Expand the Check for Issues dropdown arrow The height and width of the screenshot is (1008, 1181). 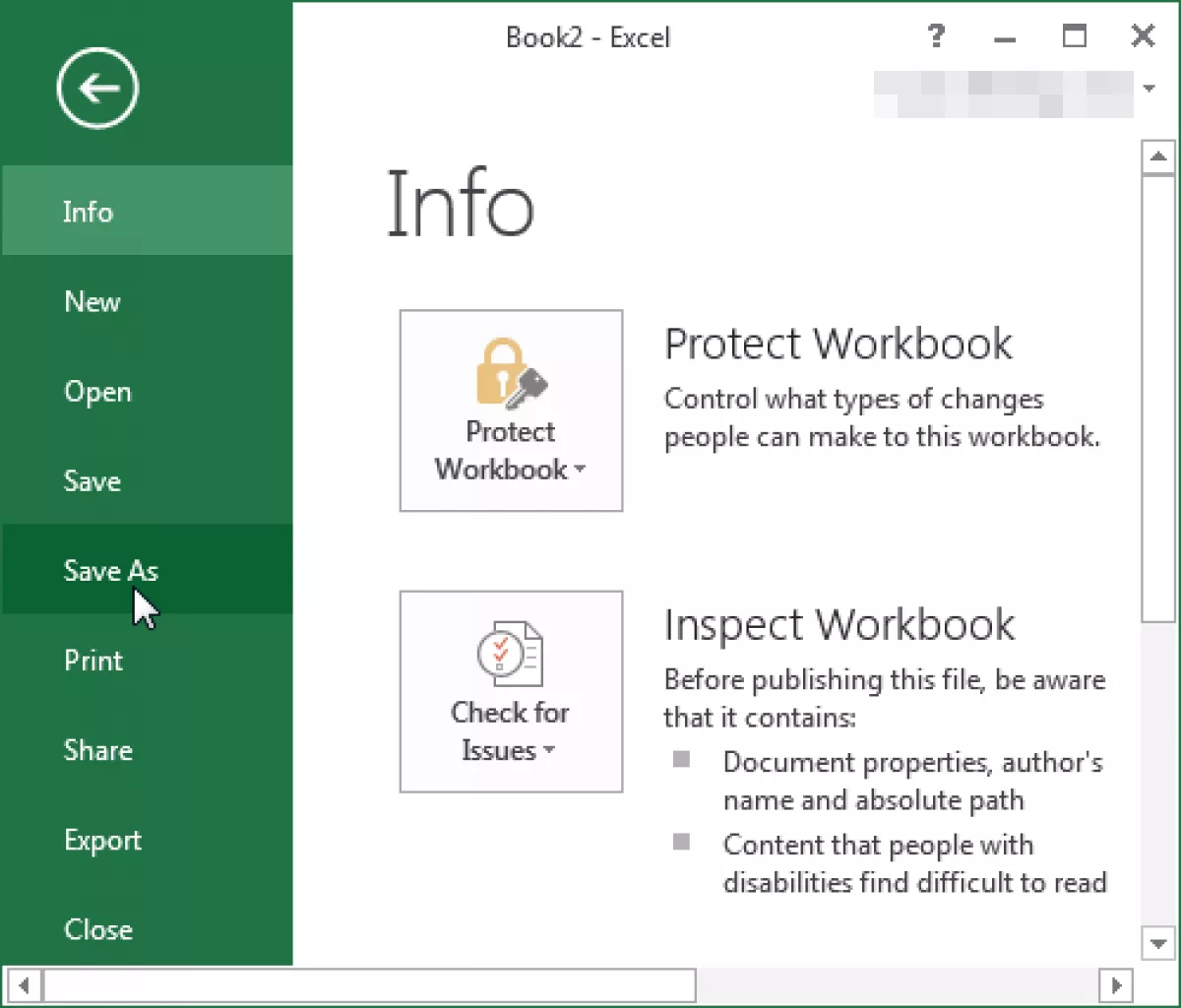click(549, 750)
